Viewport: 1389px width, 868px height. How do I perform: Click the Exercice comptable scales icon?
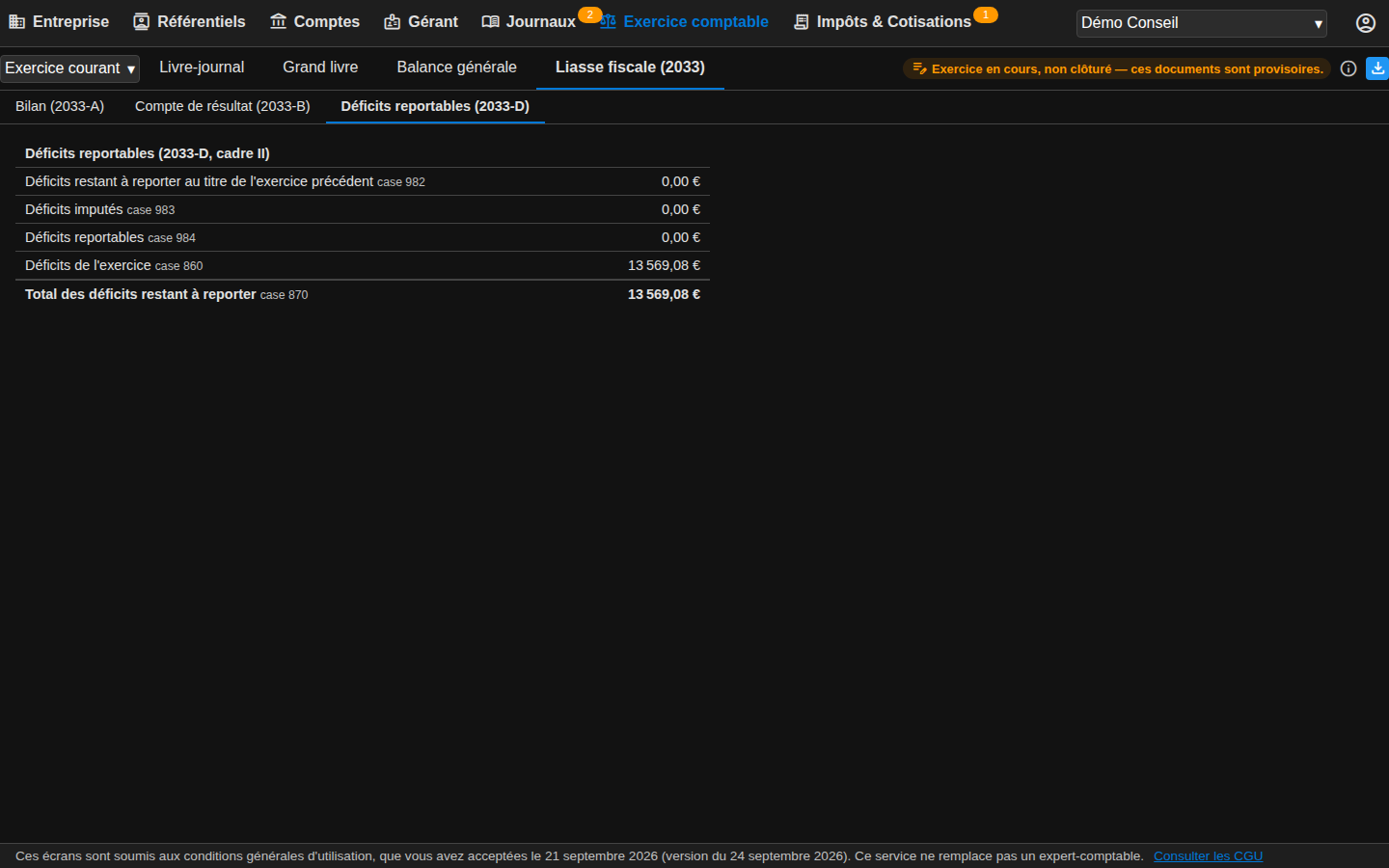click(x=608, y=21)
